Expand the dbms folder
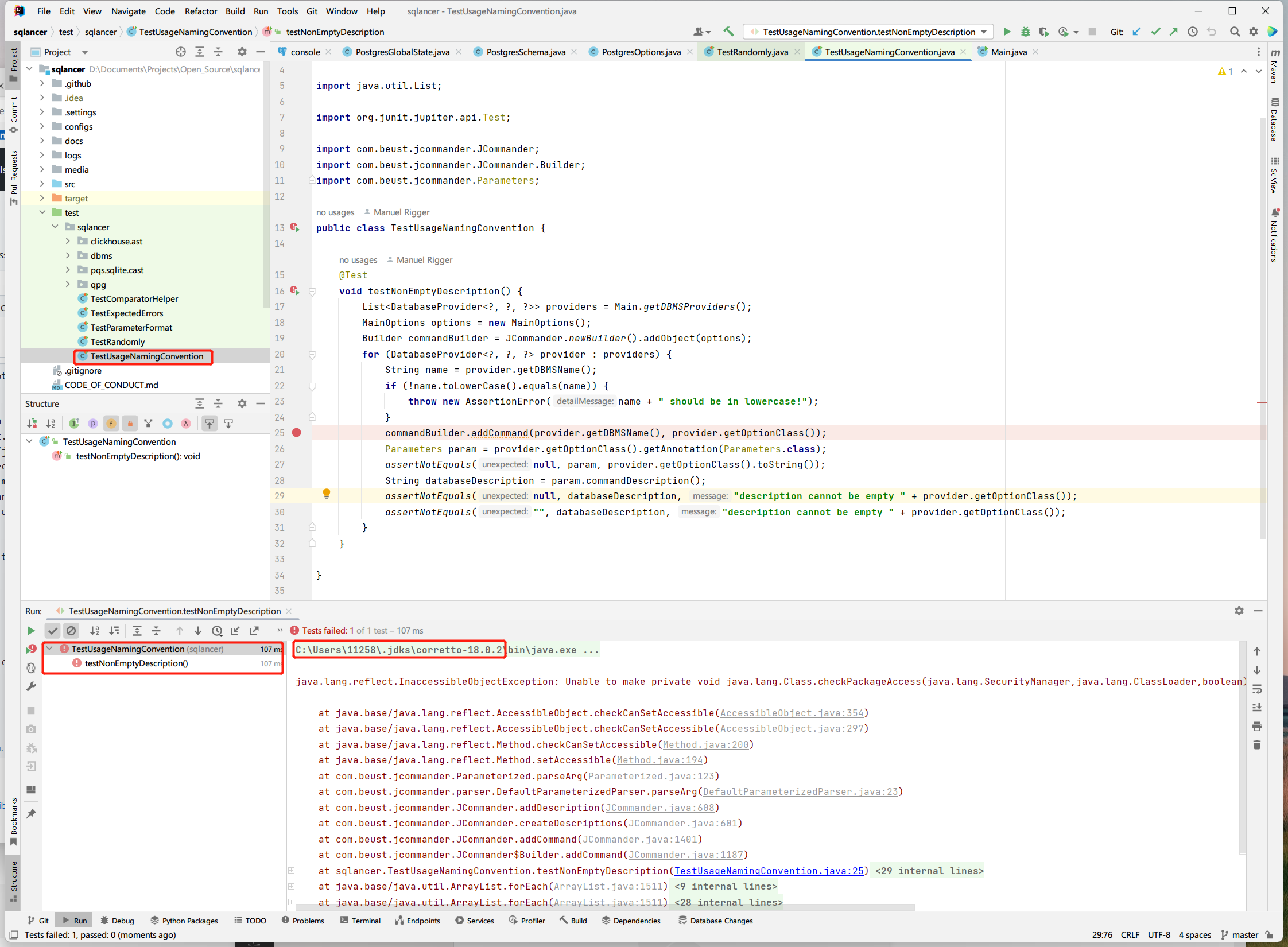 [68, 255]
